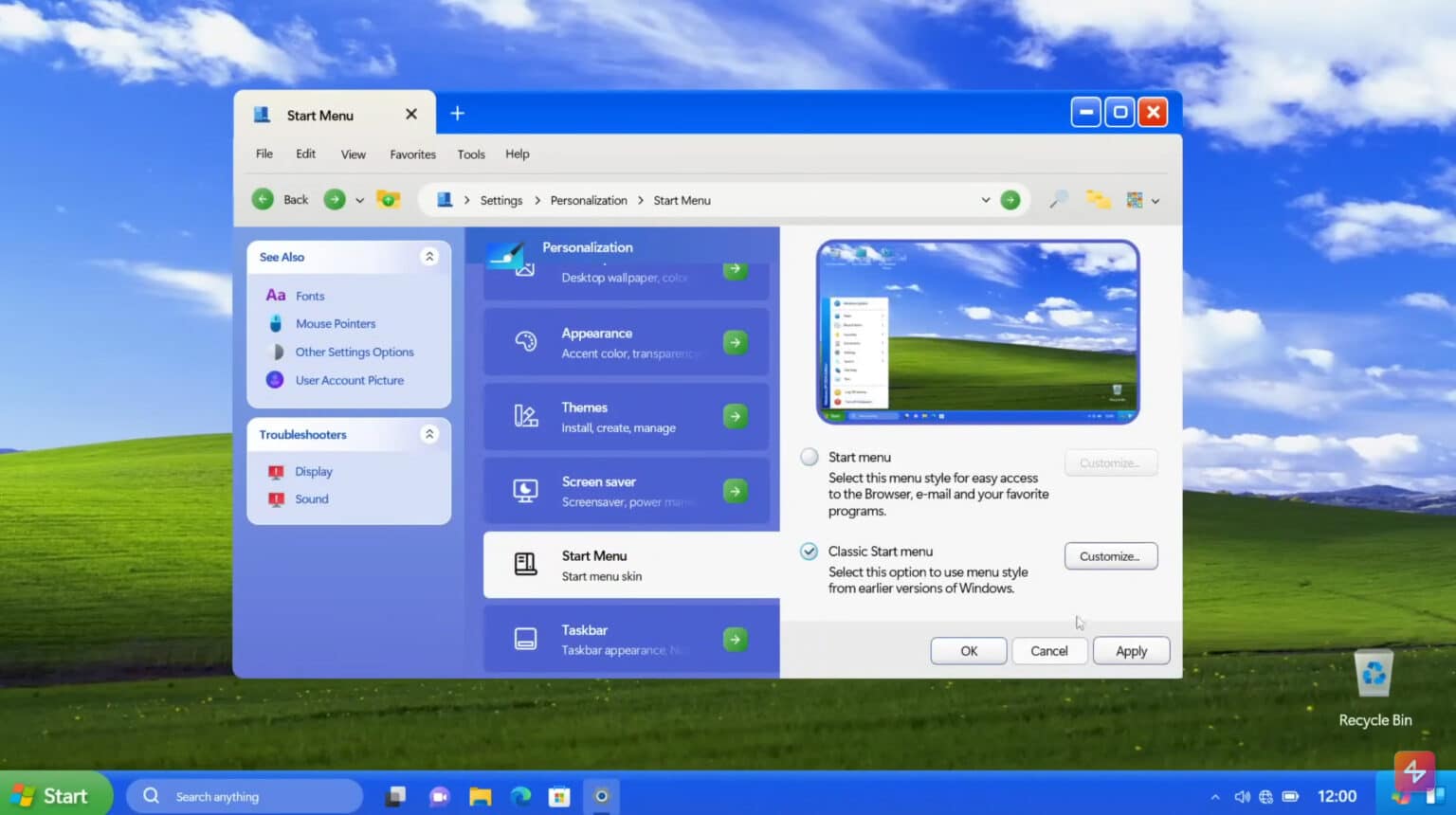
Task: Select the Mouse Pointers icon
Action: 275,323
